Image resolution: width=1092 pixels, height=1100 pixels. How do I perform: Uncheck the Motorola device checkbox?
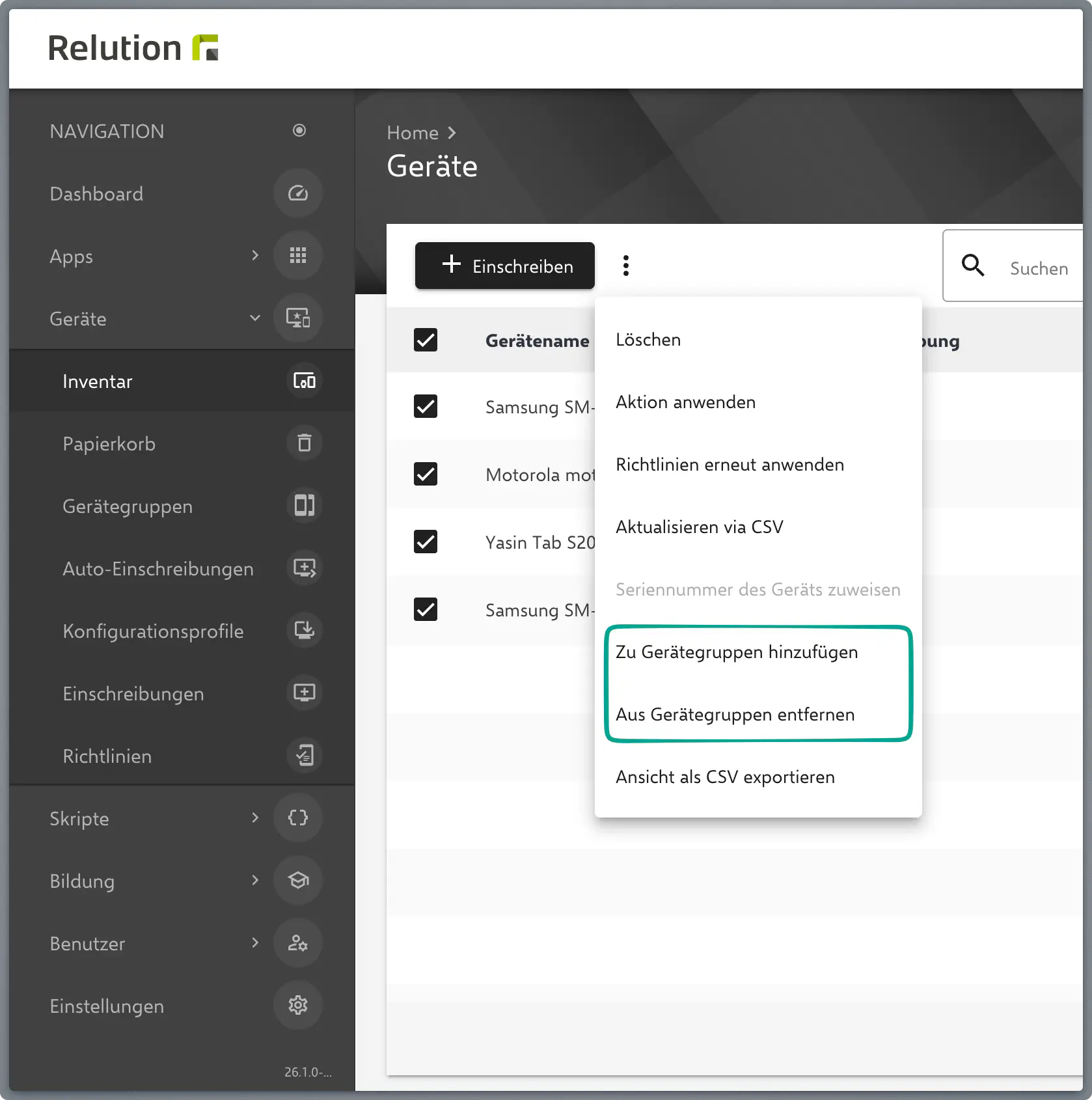[x=426, y=474]
